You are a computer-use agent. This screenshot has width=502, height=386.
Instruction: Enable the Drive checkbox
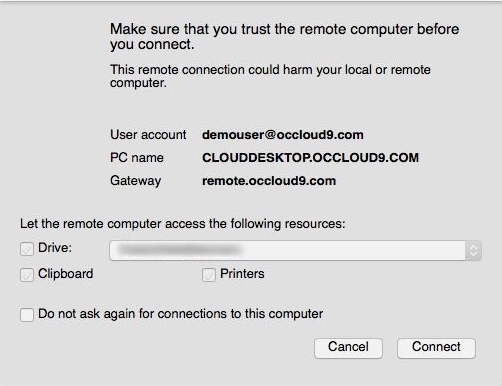27,249
